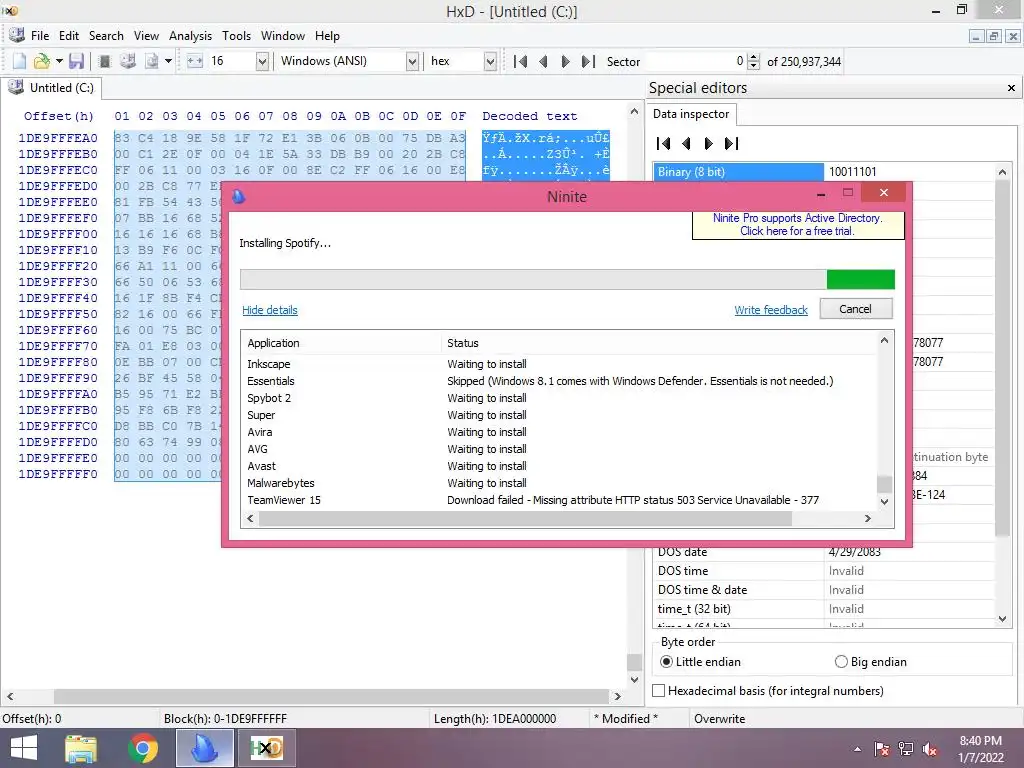The height and width of the screenshot is (768, 1024).
Task: Data inspector: go to last byte icon
Action: click(x=731, y=143)
